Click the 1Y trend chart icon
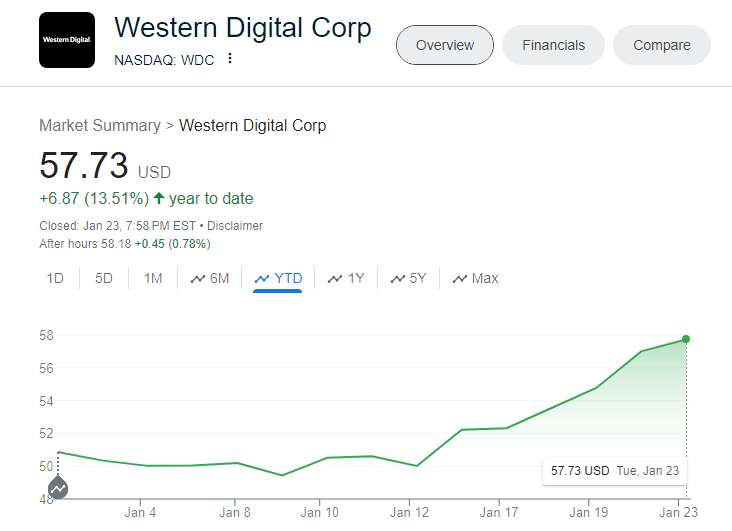 coord(335,279)
